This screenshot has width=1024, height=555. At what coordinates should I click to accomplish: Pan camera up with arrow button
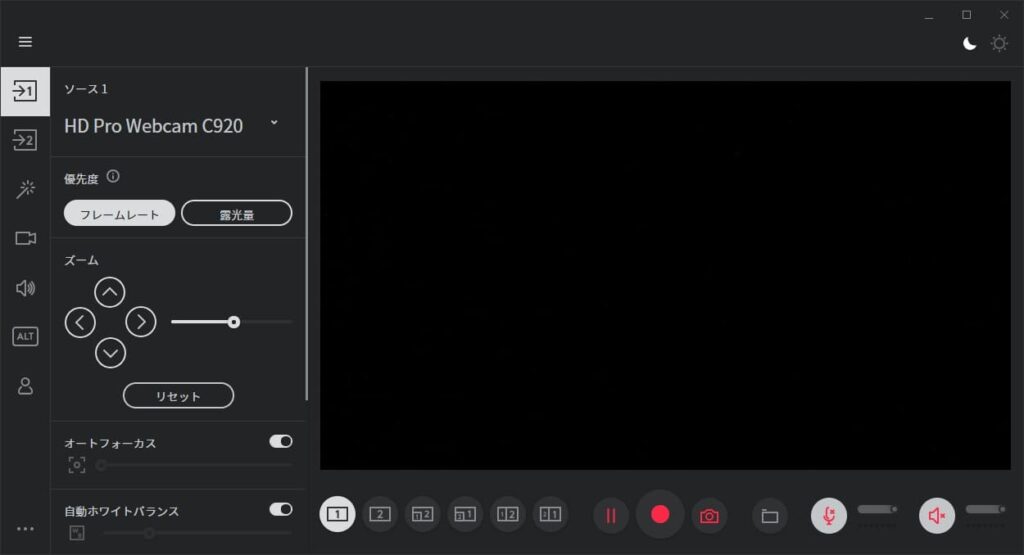pos(110,292)
